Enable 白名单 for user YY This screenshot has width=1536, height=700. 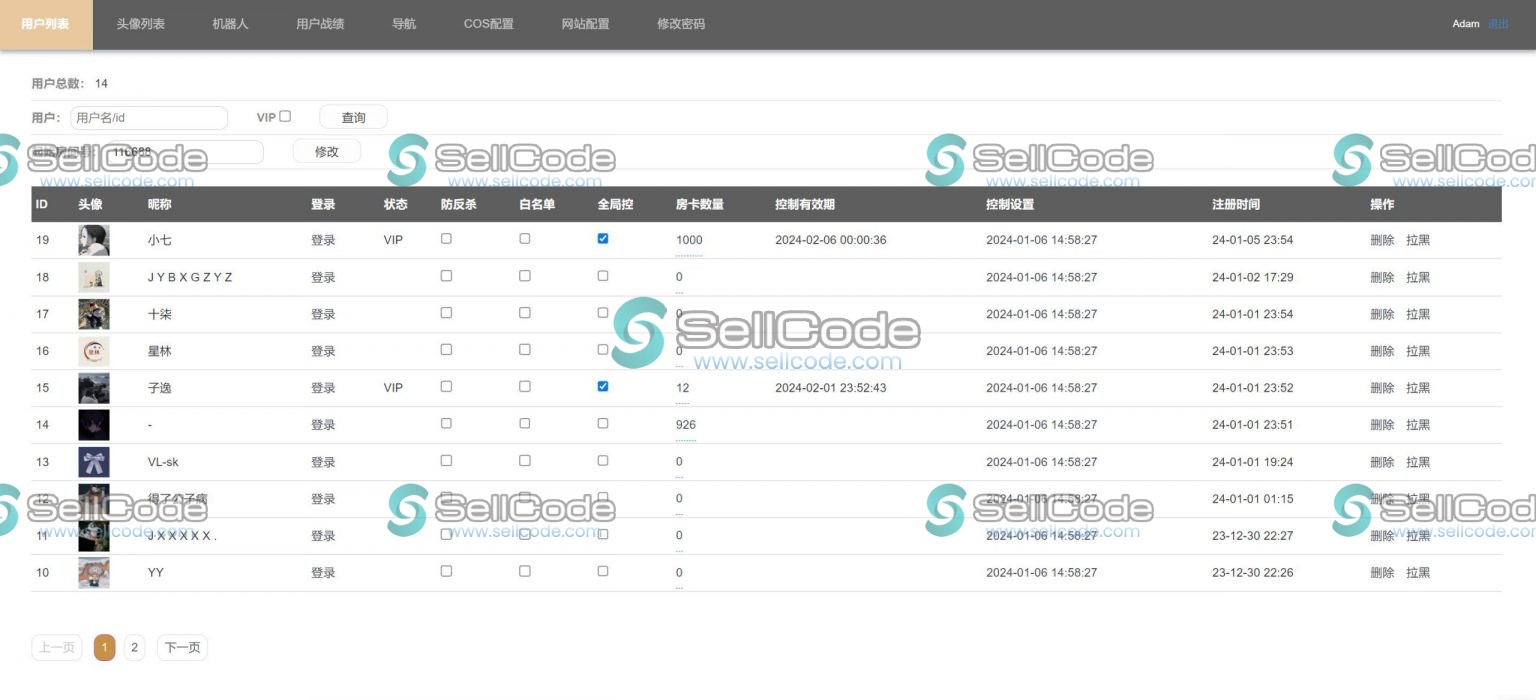coord(524,572)
